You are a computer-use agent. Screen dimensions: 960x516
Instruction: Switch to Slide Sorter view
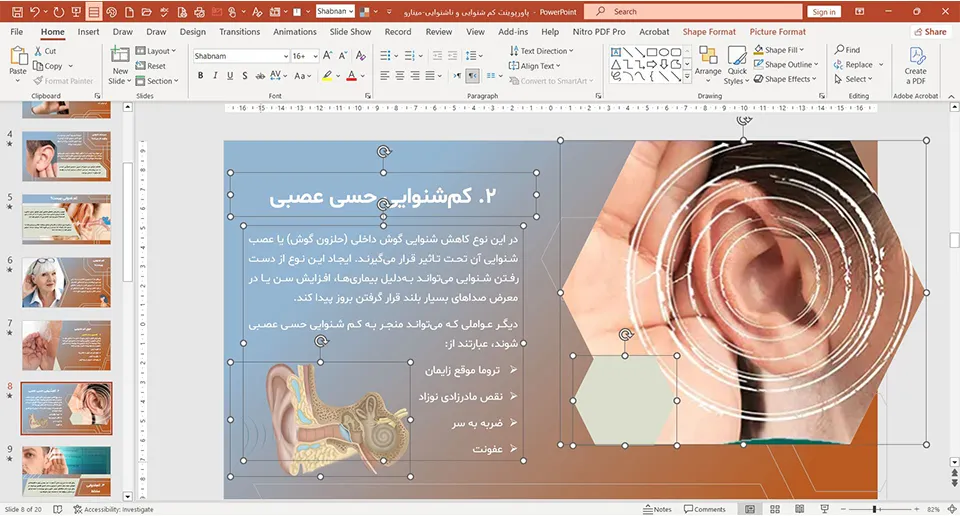(775, 509)
